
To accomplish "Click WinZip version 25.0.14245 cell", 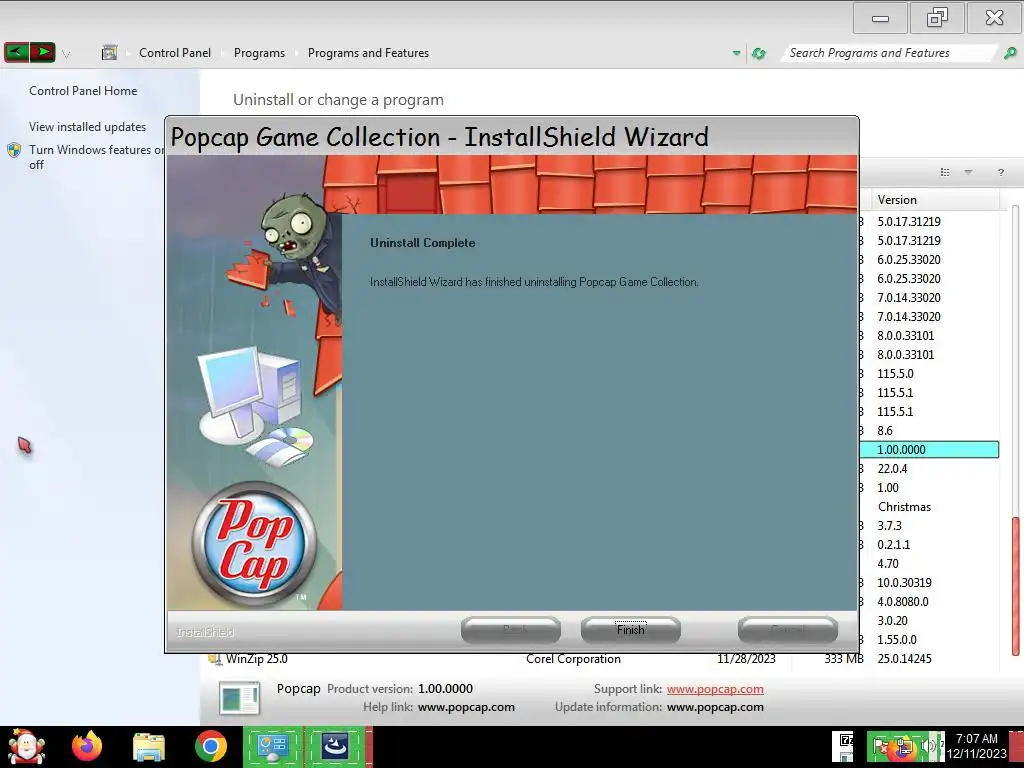I will [x=904, y=659].
